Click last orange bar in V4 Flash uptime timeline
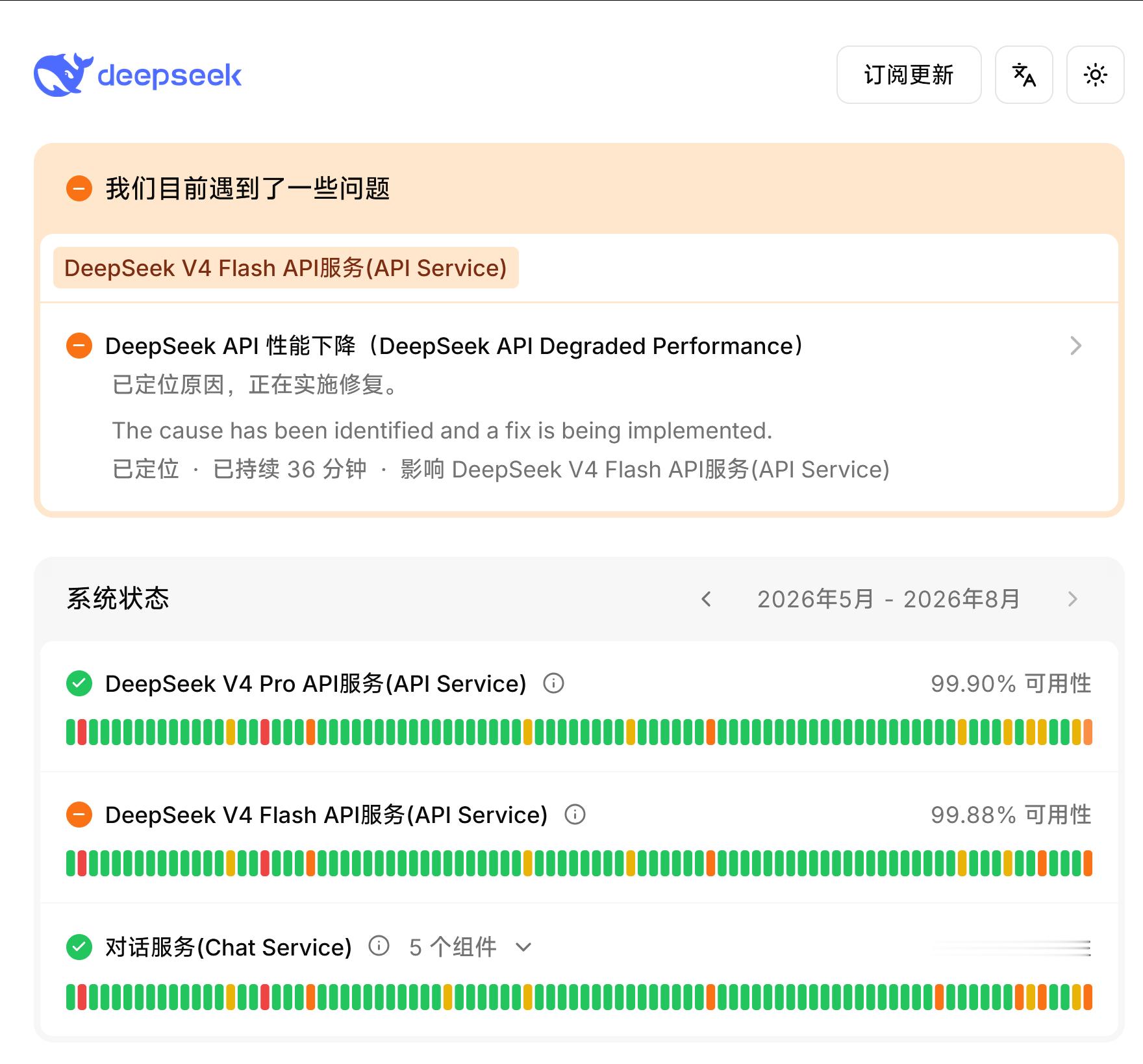The width and height of the screenshot is (1143, 1064). pos(1088,863)
